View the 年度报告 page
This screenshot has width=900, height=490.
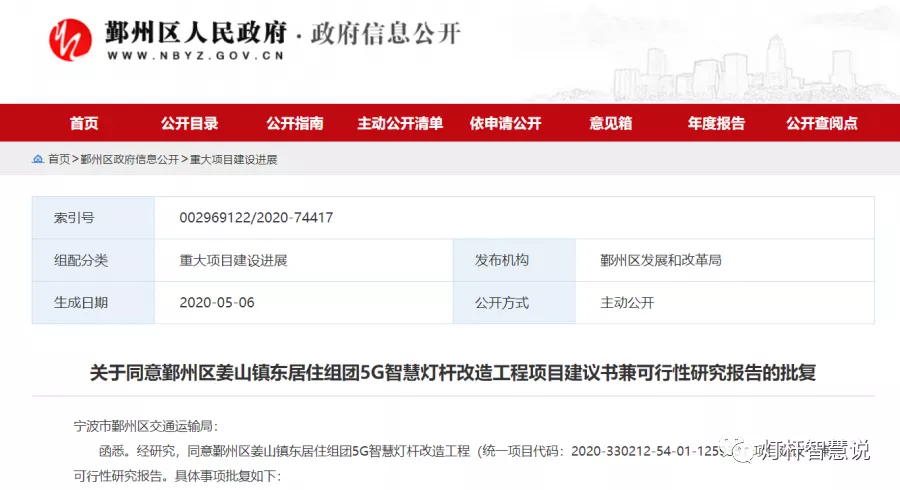pos(716,123)
